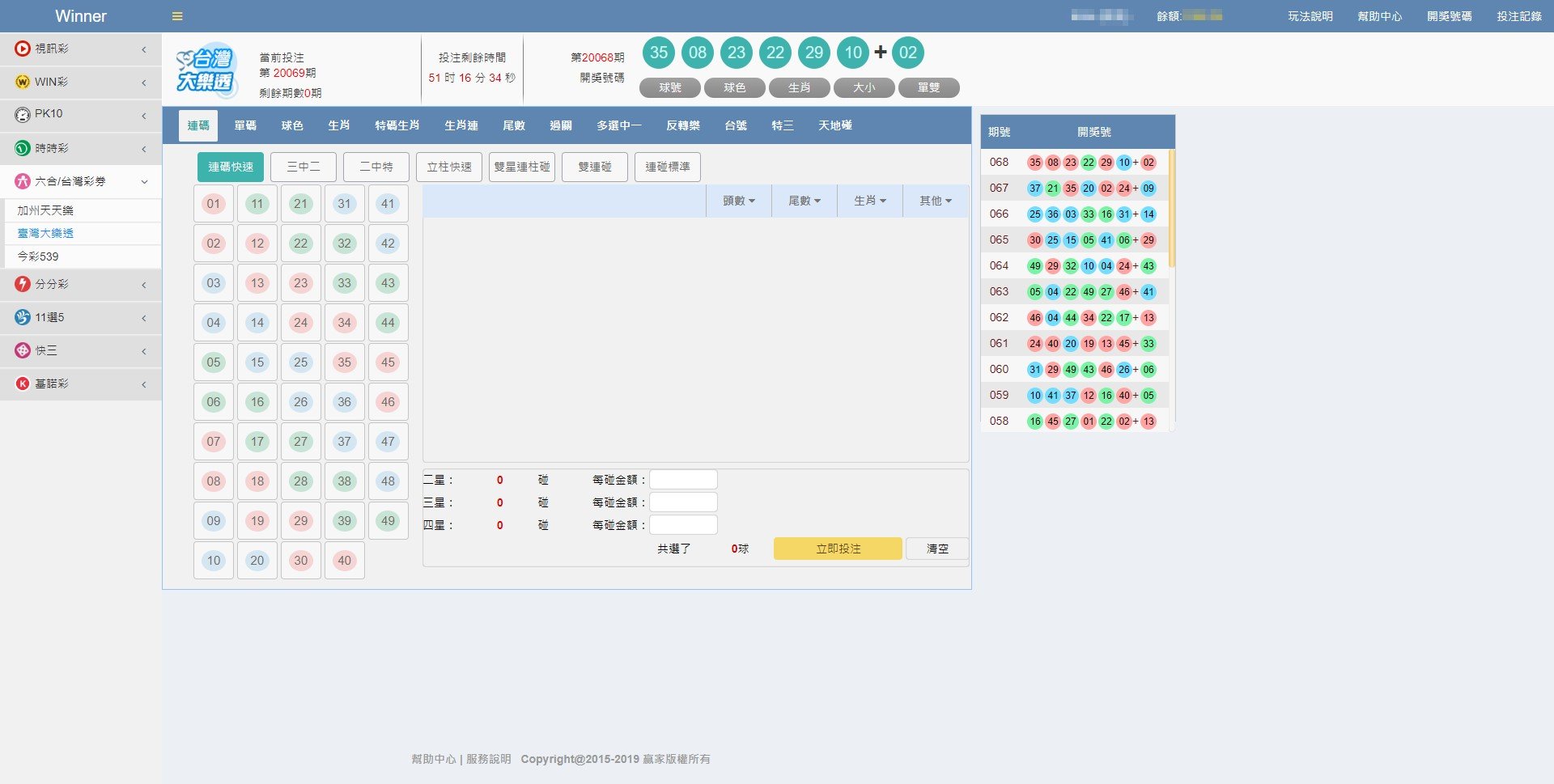Open 今彩539 from the sidebar
The width and height of the screenshot is (1554, 784).
38,256
